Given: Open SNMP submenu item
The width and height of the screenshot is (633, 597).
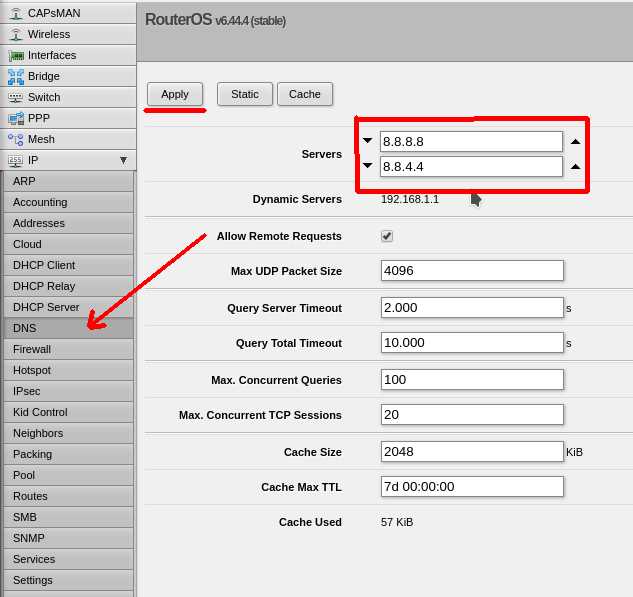Looking at the screenshot, I should click(69, 538).
